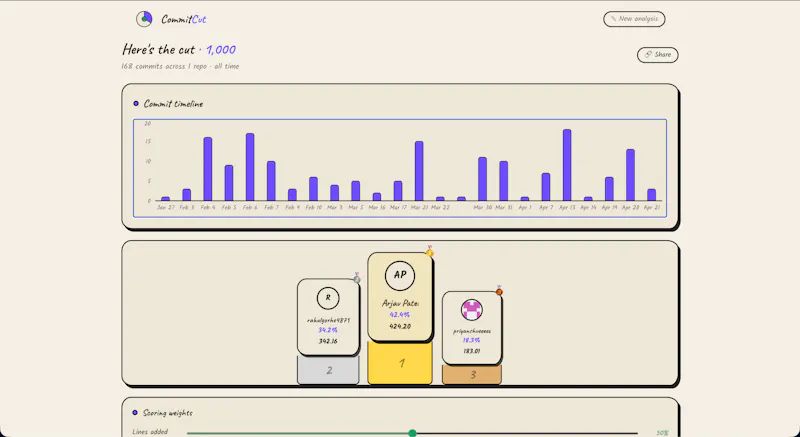This screenshot has height=437, width=800.
Task: Click the 42.9% share on first place card
Action: point(399,315)
